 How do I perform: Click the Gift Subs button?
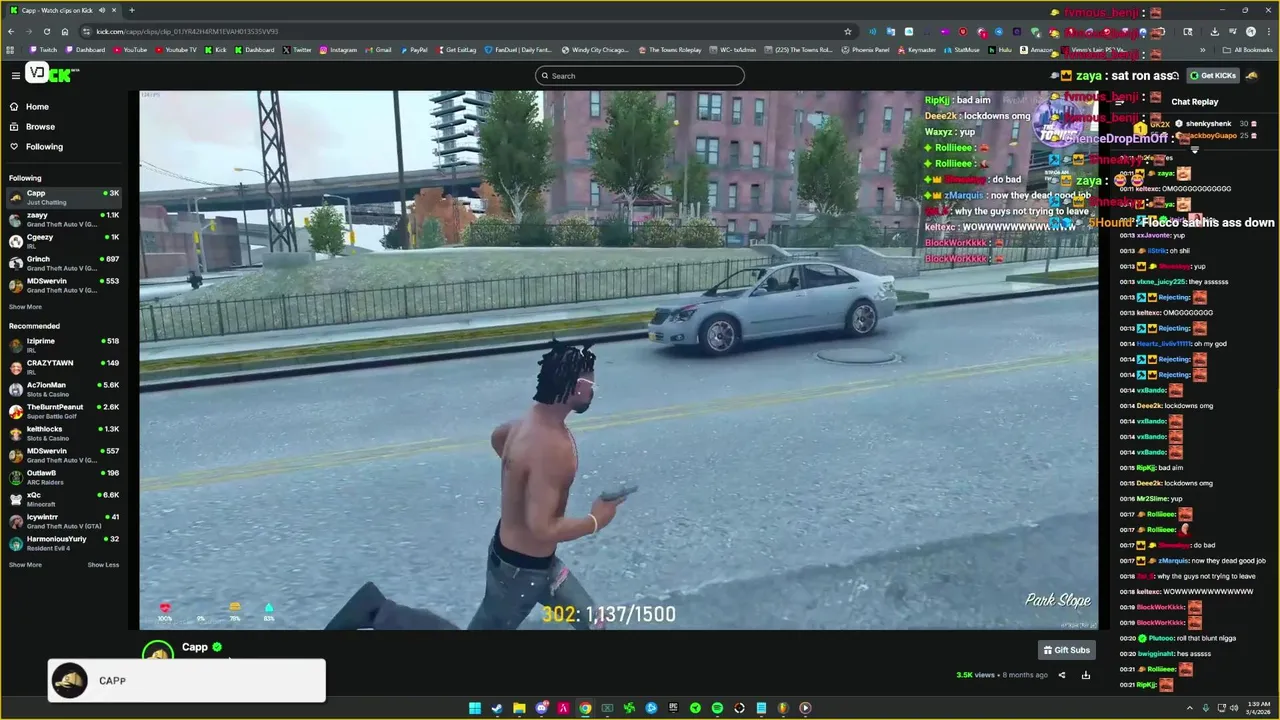(1066, 650)
